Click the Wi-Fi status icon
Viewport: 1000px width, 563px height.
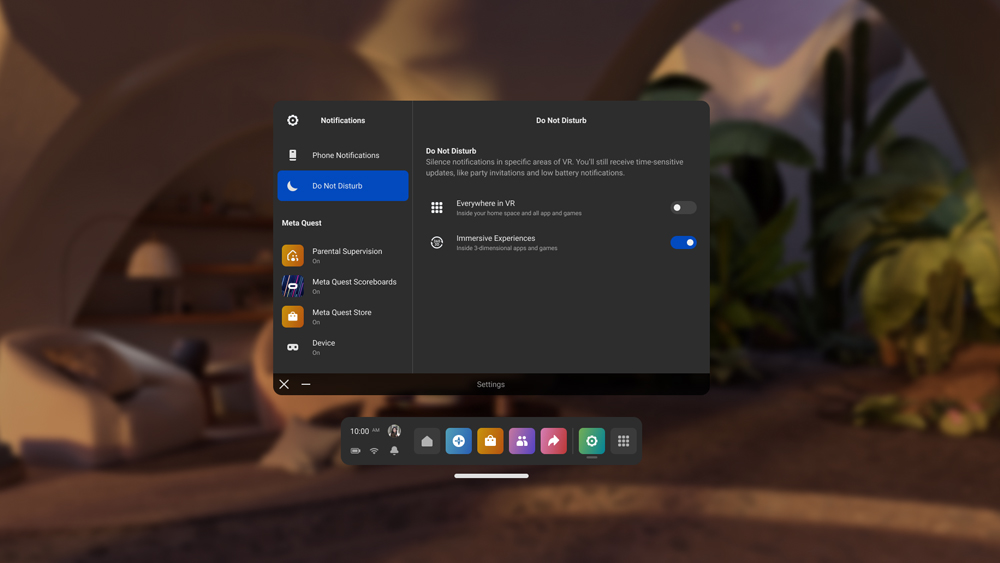pyautogui.click(x=374, y=451)
